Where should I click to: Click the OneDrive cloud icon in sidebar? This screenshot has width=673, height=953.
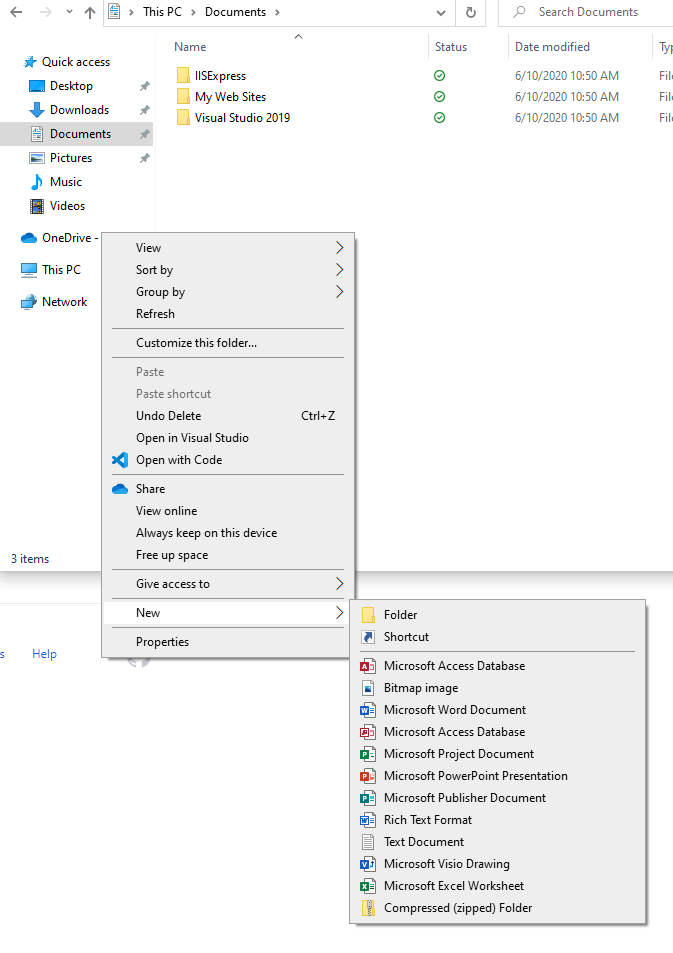(x=29, y=238)
